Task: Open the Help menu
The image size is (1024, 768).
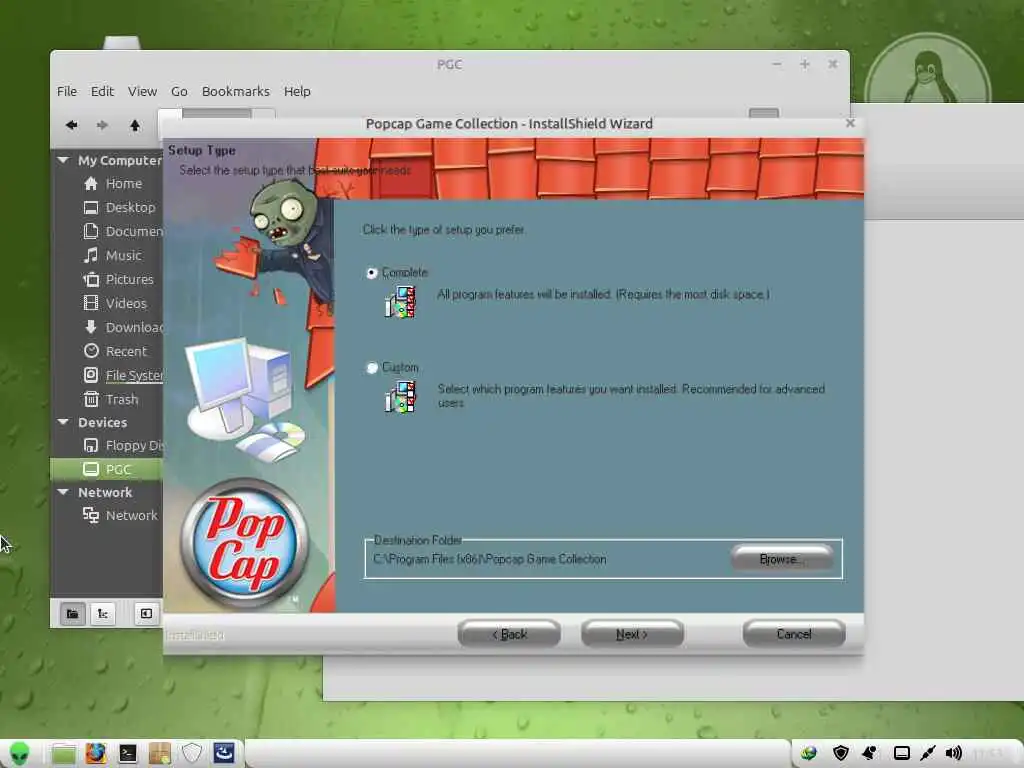Action: [296, 91]
